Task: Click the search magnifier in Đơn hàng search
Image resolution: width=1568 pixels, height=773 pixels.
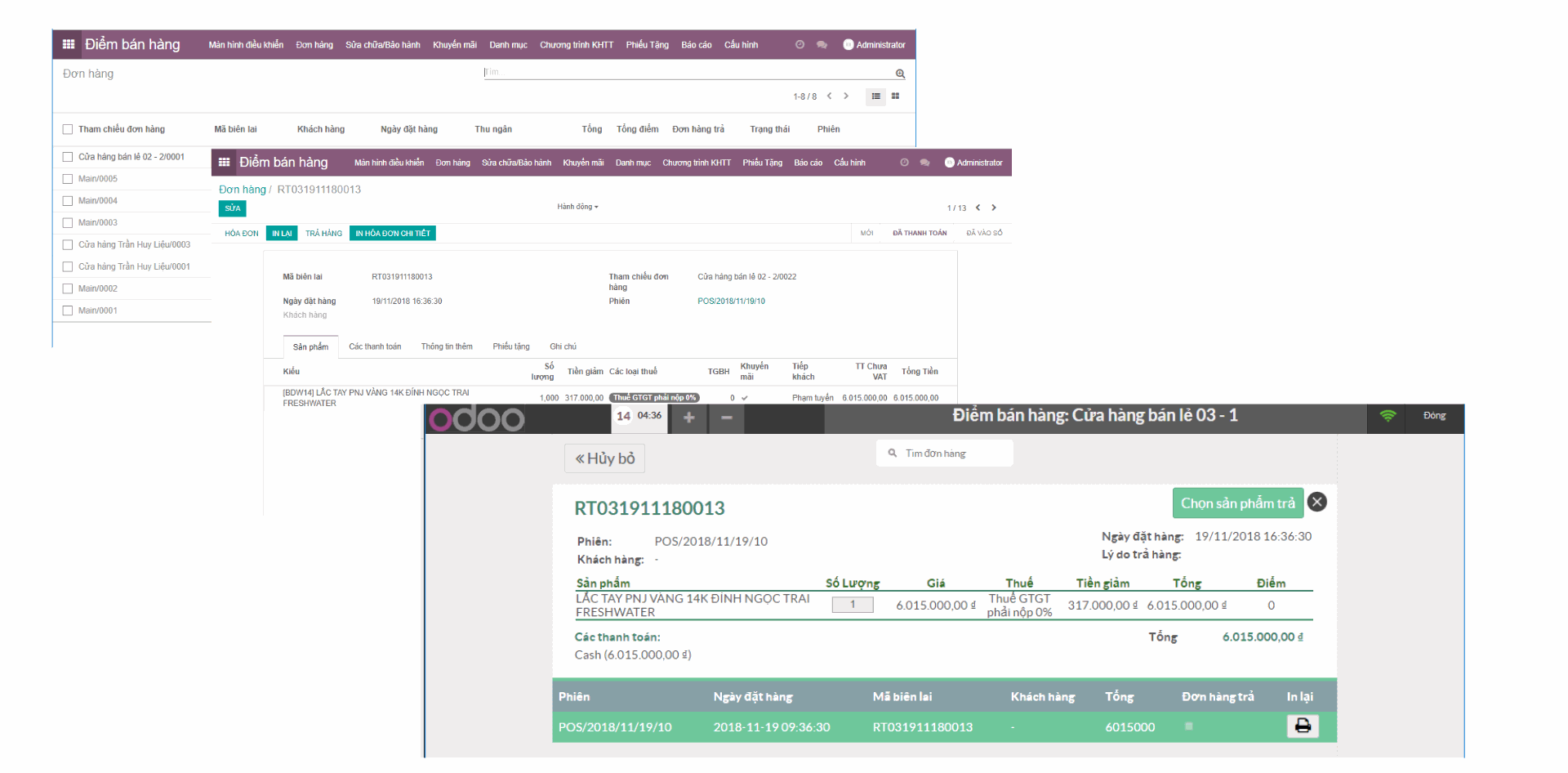Action: pos(899,73)
